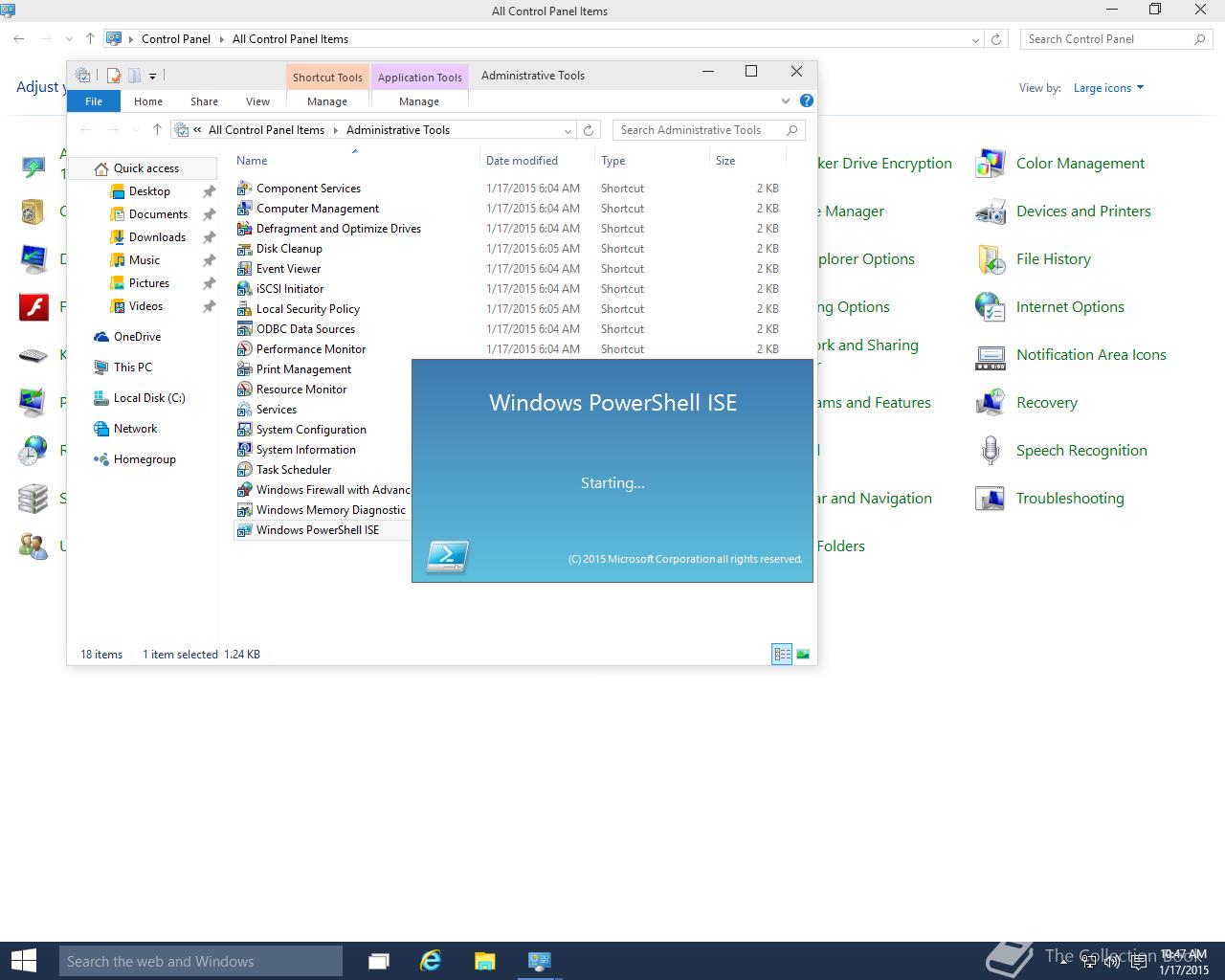Image resolution: width=1225 pixels, height=980 pixels.
Task: Open recent locations dropdown in Control Panel
Action: [x=69, y=39]
